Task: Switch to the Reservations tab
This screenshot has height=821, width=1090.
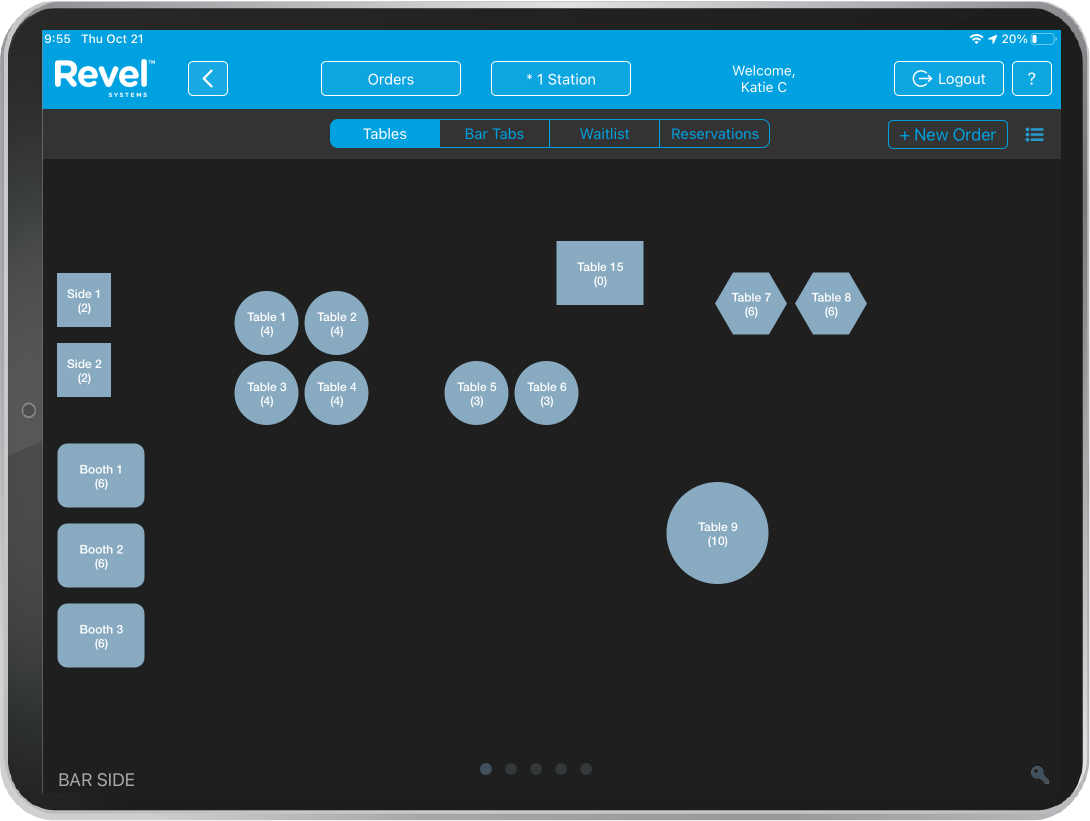Action: click(x=714, y=134)
